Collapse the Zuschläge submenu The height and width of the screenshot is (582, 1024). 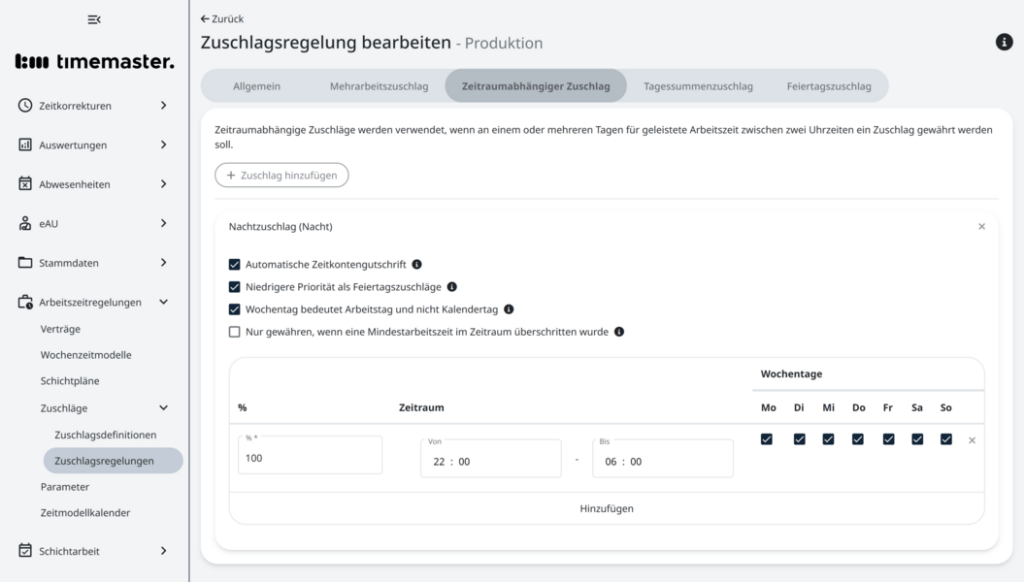tap(163, 407)
